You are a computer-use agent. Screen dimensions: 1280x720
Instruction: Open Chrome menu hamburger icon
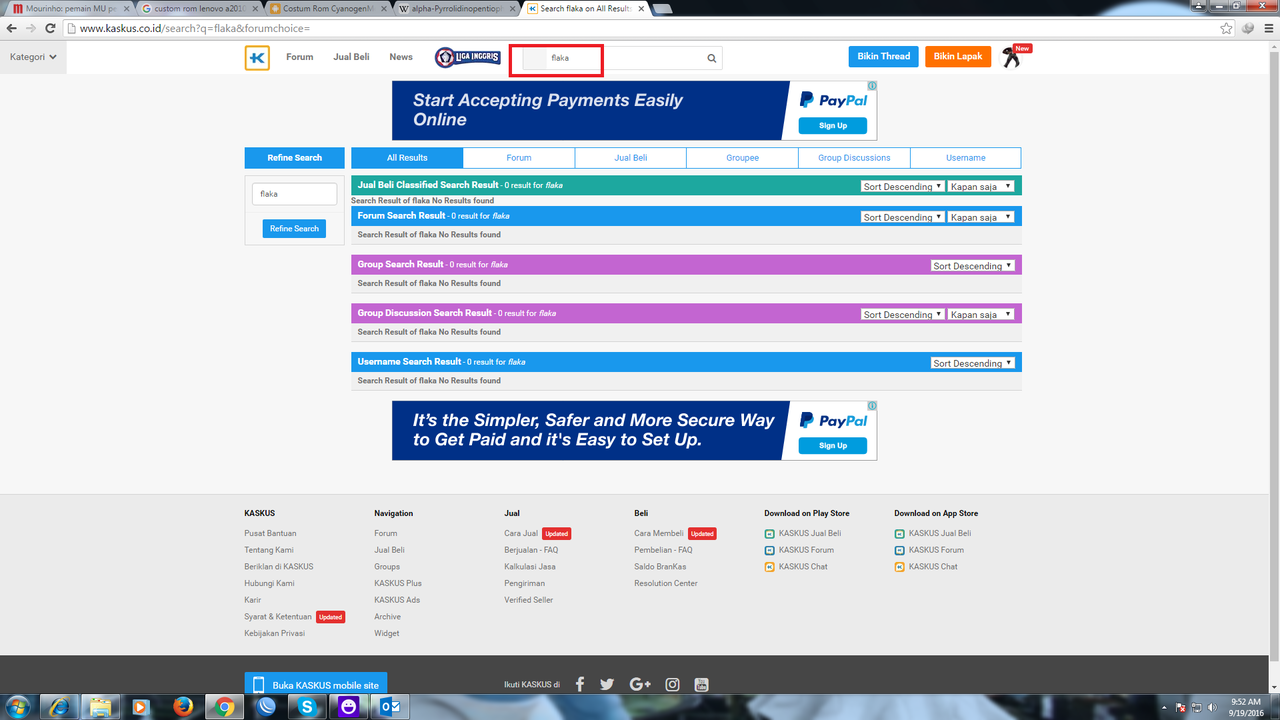[x=1267, y=28]
